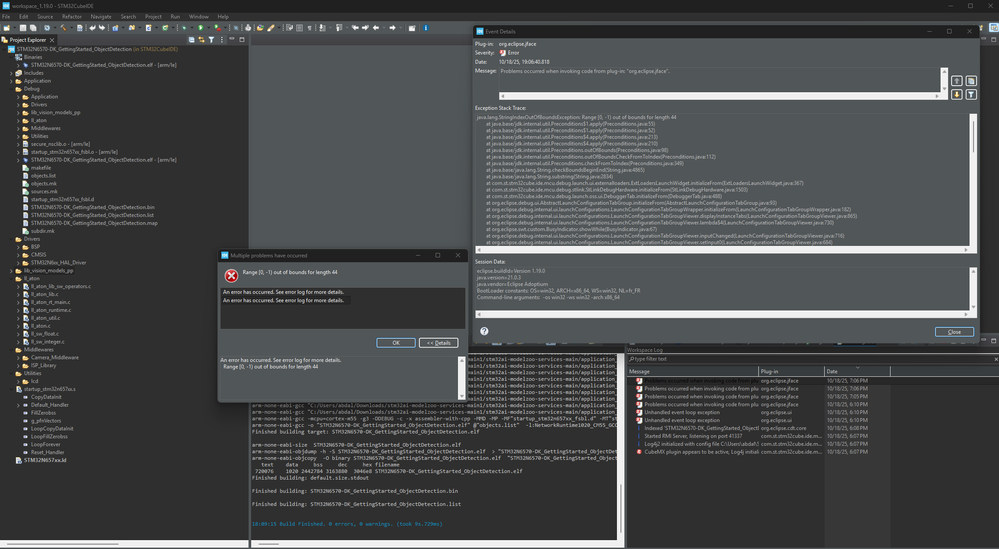Maximize the Project Explorer view
999x549 pixels.
pyautogui.click(x=242, y=39)
